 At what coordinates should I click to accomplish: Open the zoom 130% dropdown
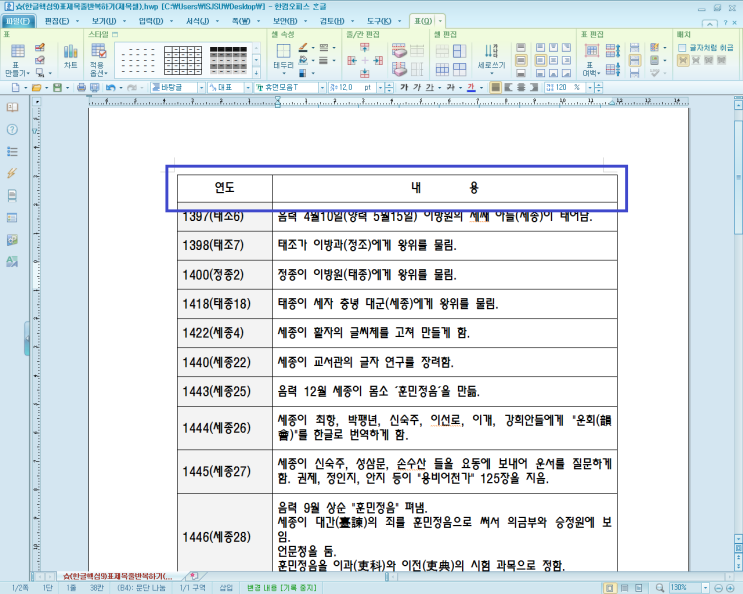tap(705, 588)
